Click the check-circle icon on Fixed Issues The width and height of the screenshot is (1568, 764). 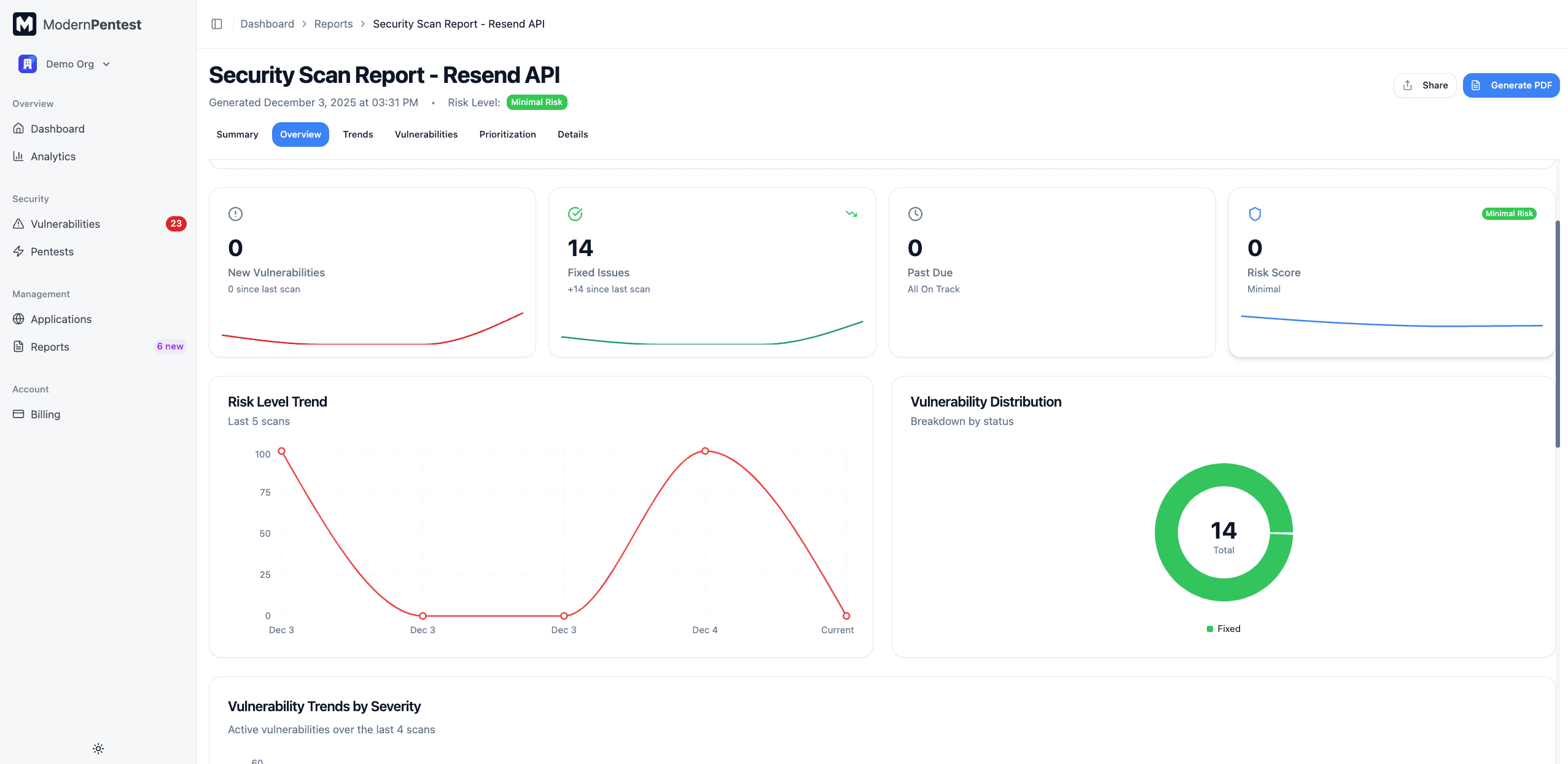click(575, 214)
